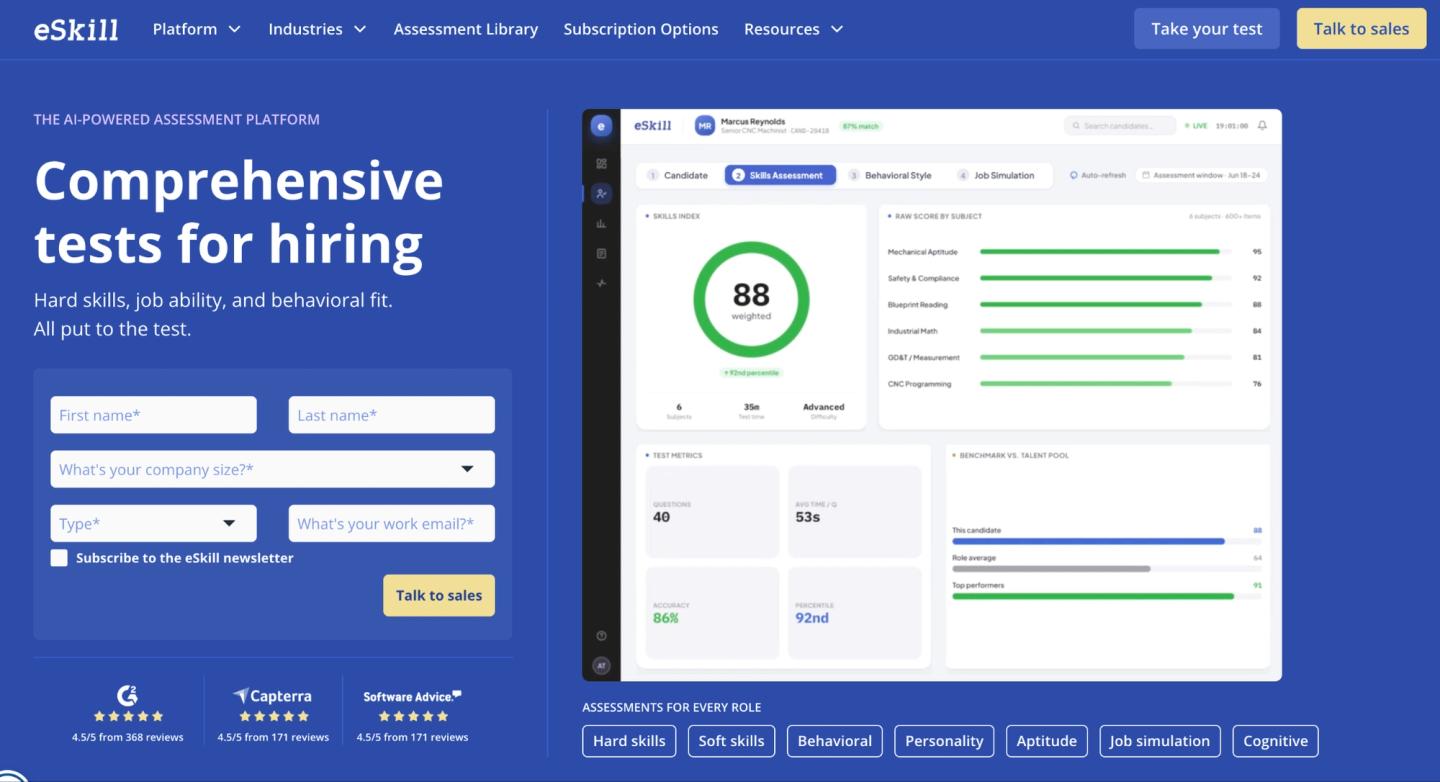Click the AT user avatar in the sidebar

(x=601, y=665)
